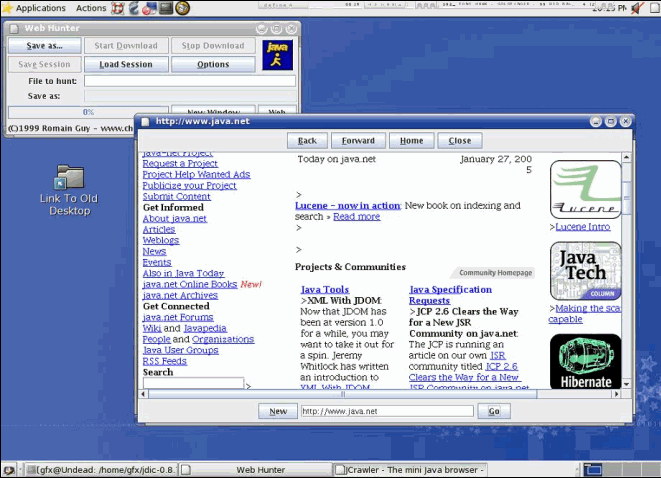
Task: Click Home in the browser window
Action: [411, 141]
